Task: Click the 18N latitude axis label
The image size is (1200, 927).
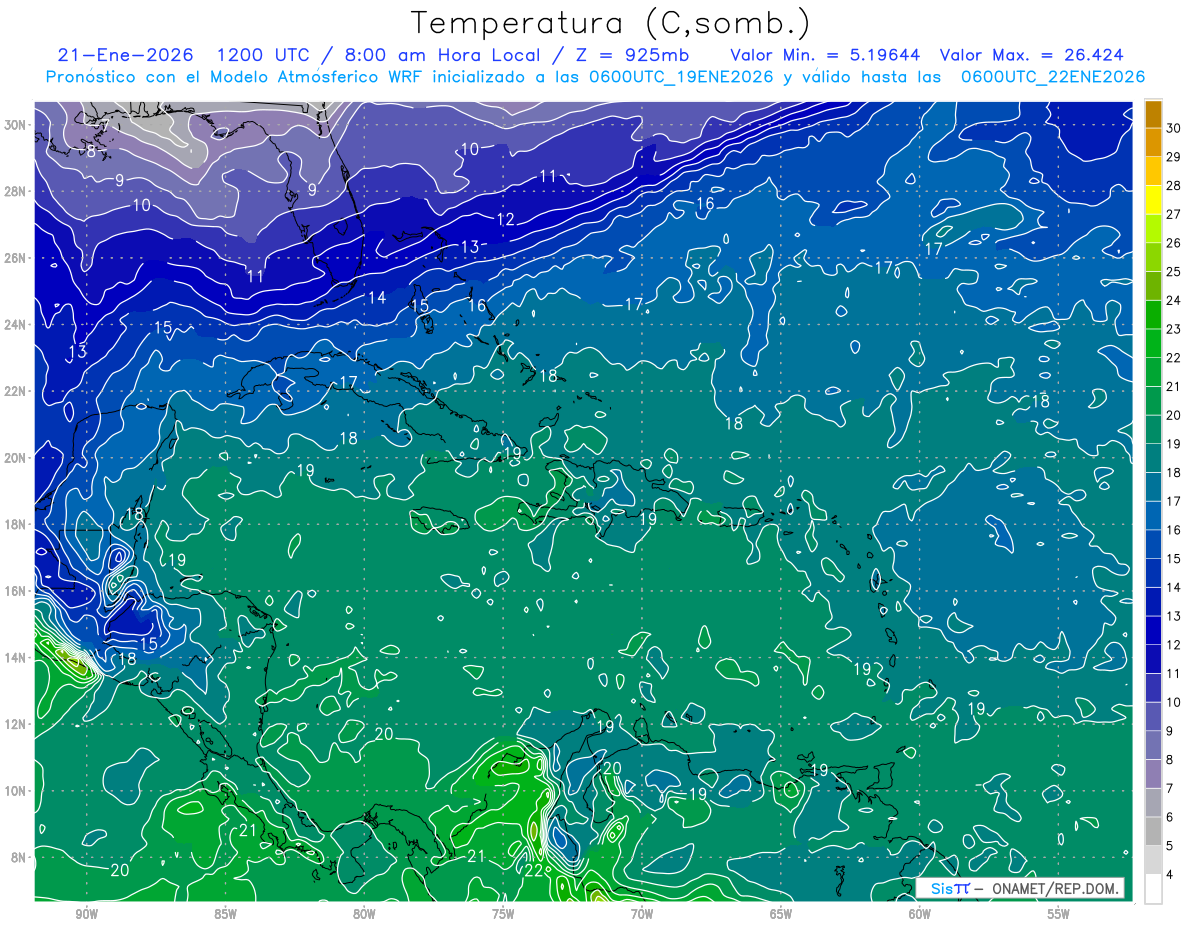Action: [x=17, y=524]
